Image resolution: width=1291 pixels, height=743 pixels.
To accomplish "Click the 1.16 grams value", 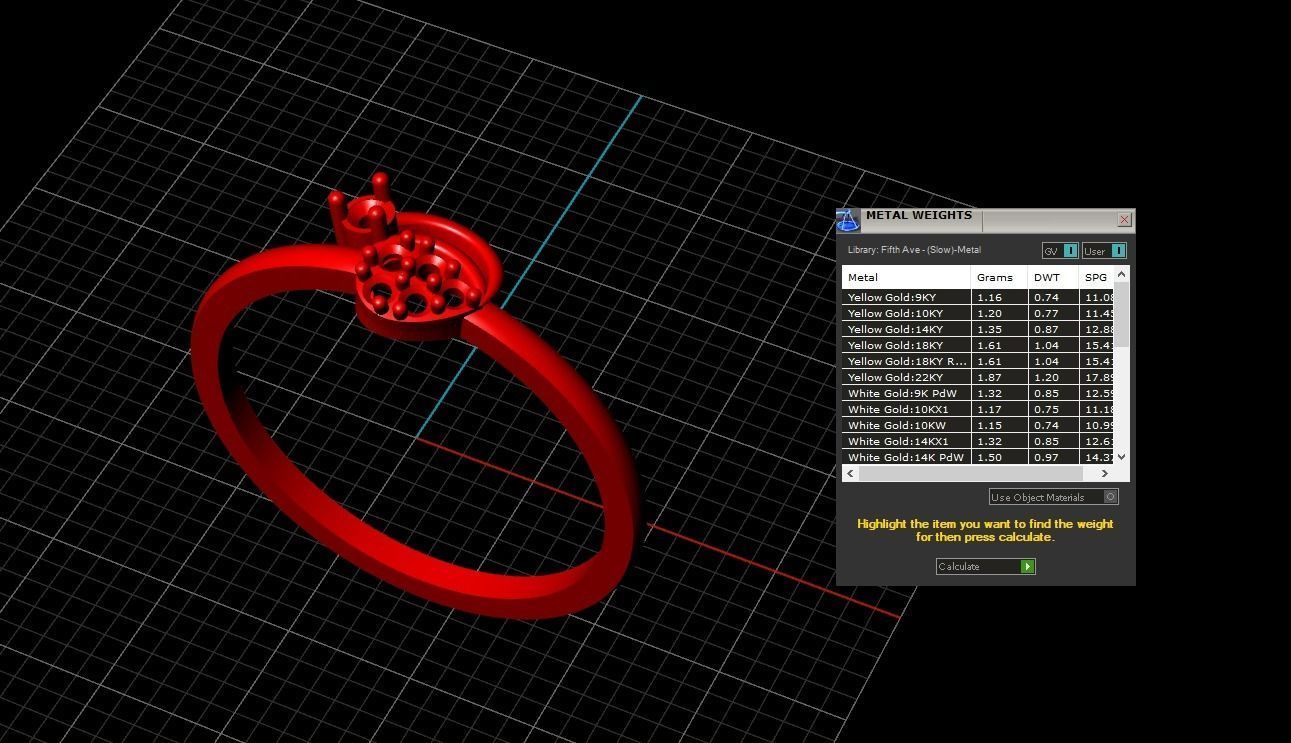I will point(989,298).
